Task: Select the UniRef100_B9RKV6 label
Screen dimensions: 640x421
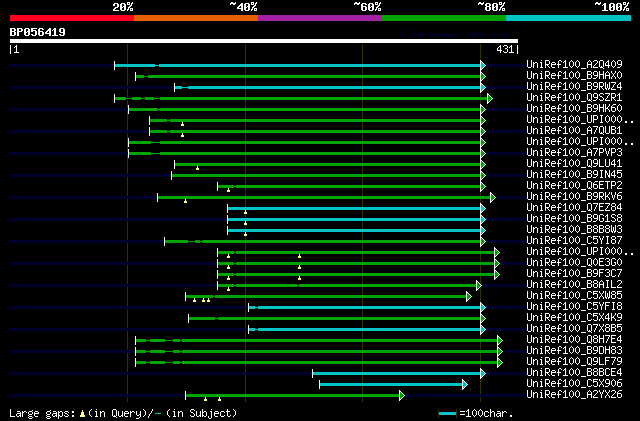Action: (x=574, y=196)
